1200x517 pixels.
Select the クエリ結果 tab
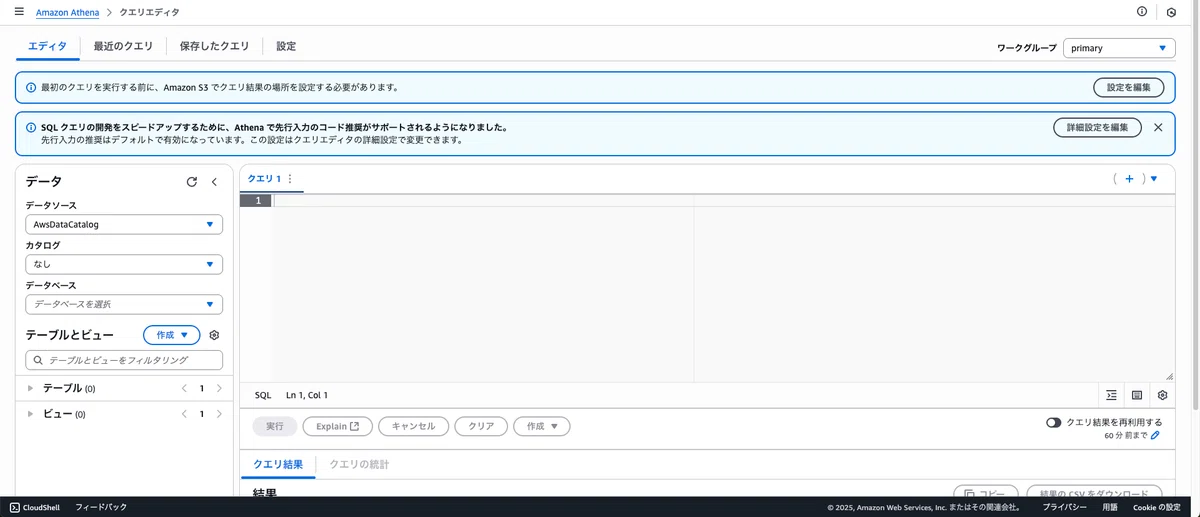point(278,465)
